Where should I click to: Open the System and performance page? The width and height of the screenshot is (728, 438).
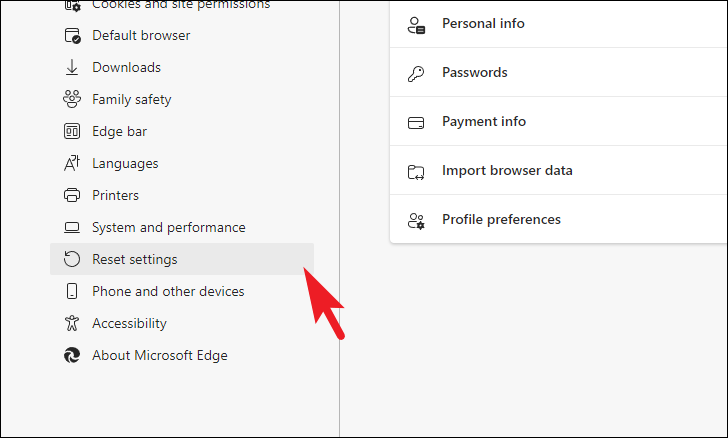(168, 227)
